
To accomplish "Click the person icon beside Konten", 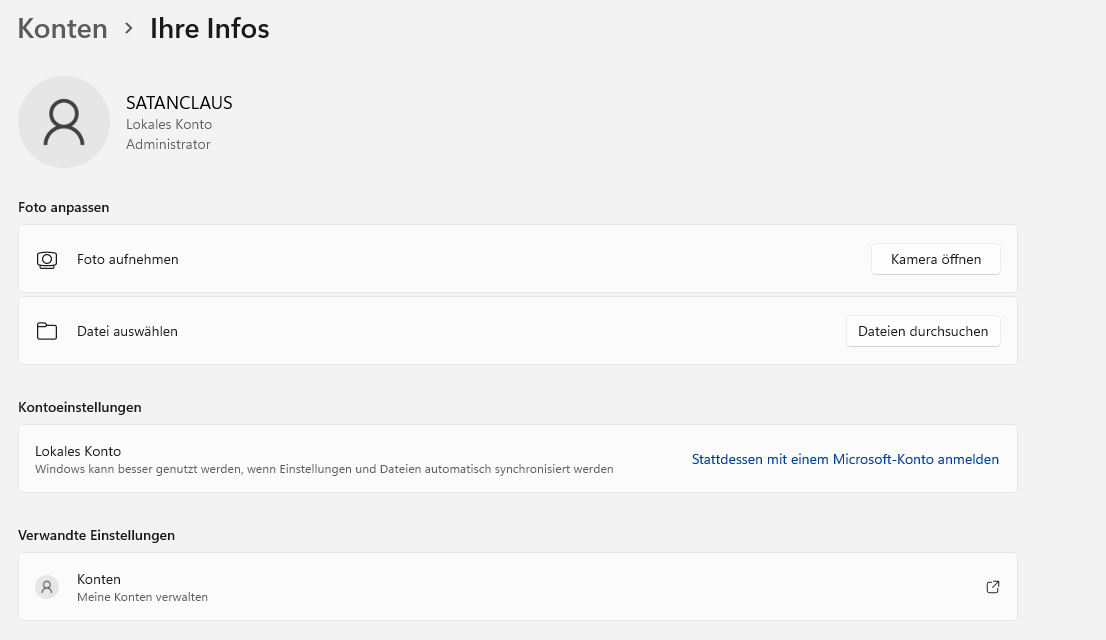I will [x=47, y=587].
